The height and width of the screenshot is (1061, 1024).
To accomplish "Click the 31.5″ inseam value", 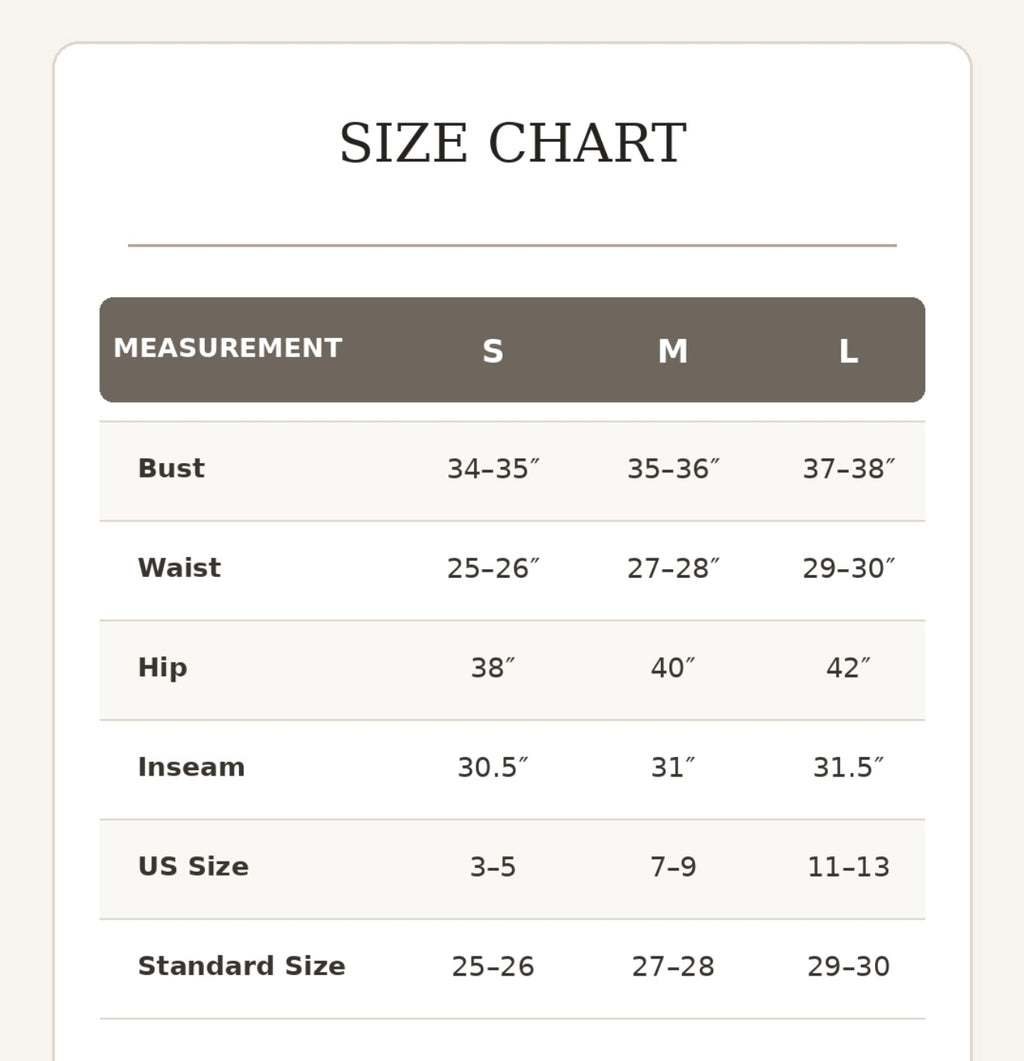I will pos(848,767).
